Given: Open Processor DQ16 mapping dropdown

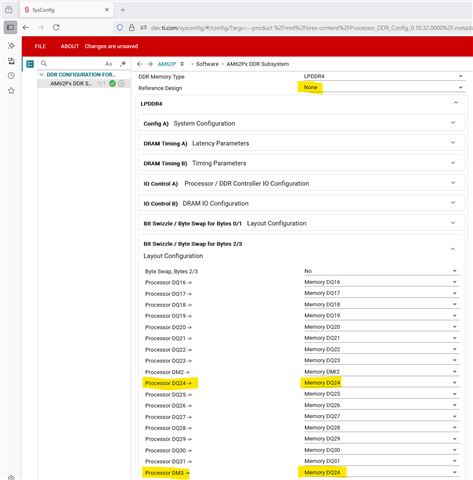Looking at the screenshot, I should click(x=382, y=282).
